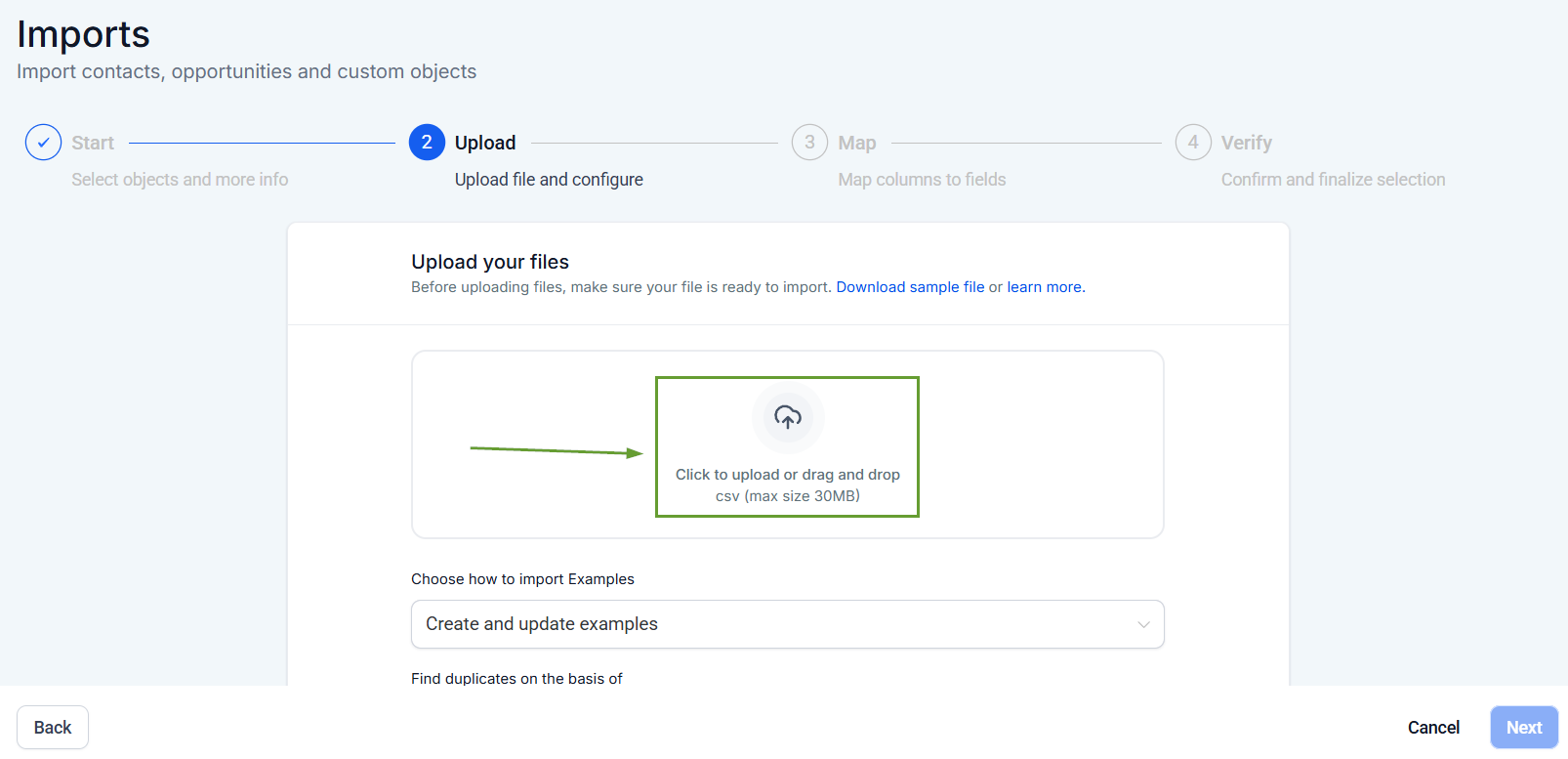Select the Verify step label
This screenshot has height=759, width=1568.
point(1247,144)
